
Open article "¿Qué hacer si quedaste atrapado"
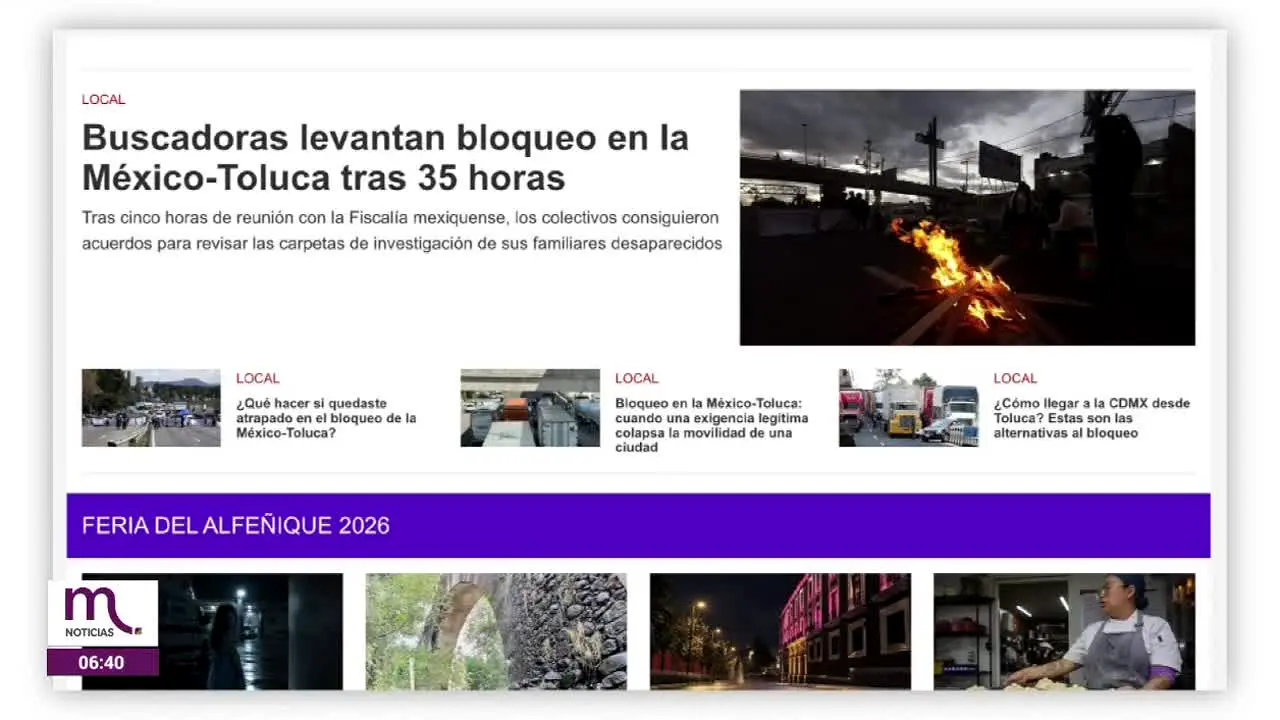click(x=326, y=418)
